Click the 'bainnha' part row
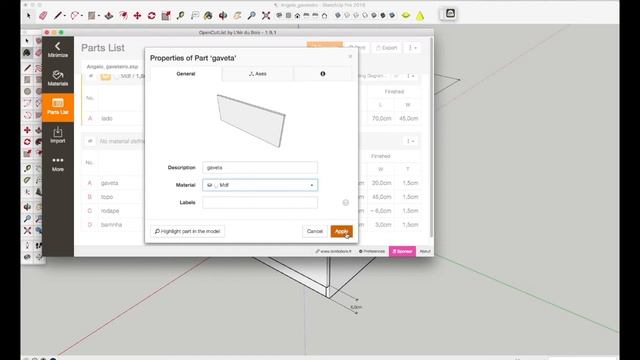 pyautogui.click(x=252, y=224)
